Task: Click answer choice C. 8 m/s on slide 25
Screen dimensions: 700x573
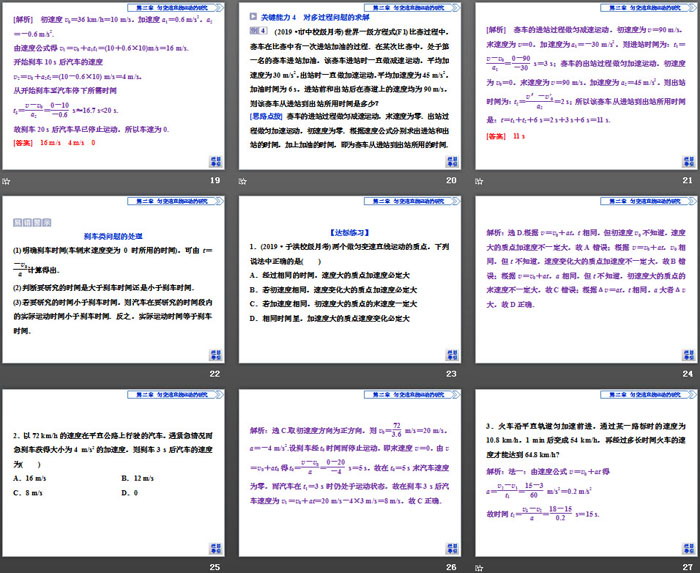Action: (28, 493)
